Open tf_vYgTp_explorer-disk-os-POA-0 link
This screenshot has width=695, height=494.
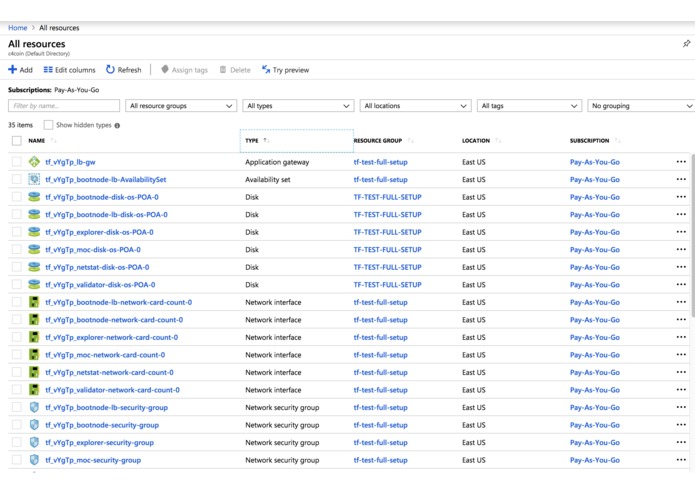99,232
